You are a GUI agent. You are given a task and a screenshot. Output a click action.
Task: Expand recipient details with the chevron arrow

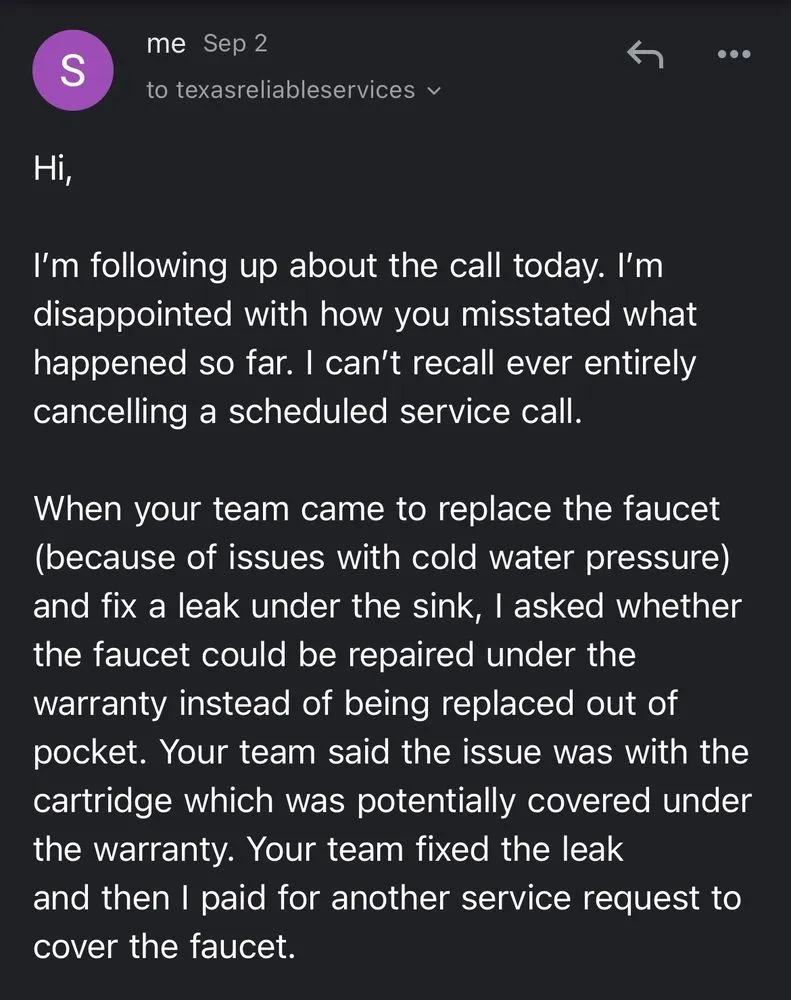pos(434,91)
